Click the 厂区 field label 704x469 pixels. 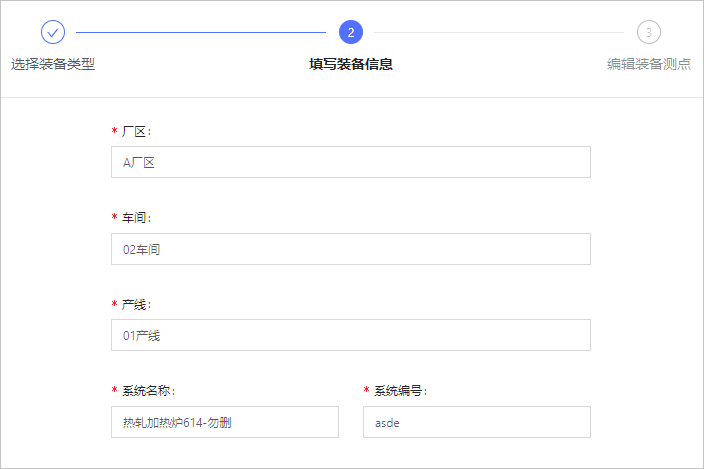[x=136, y=131]
